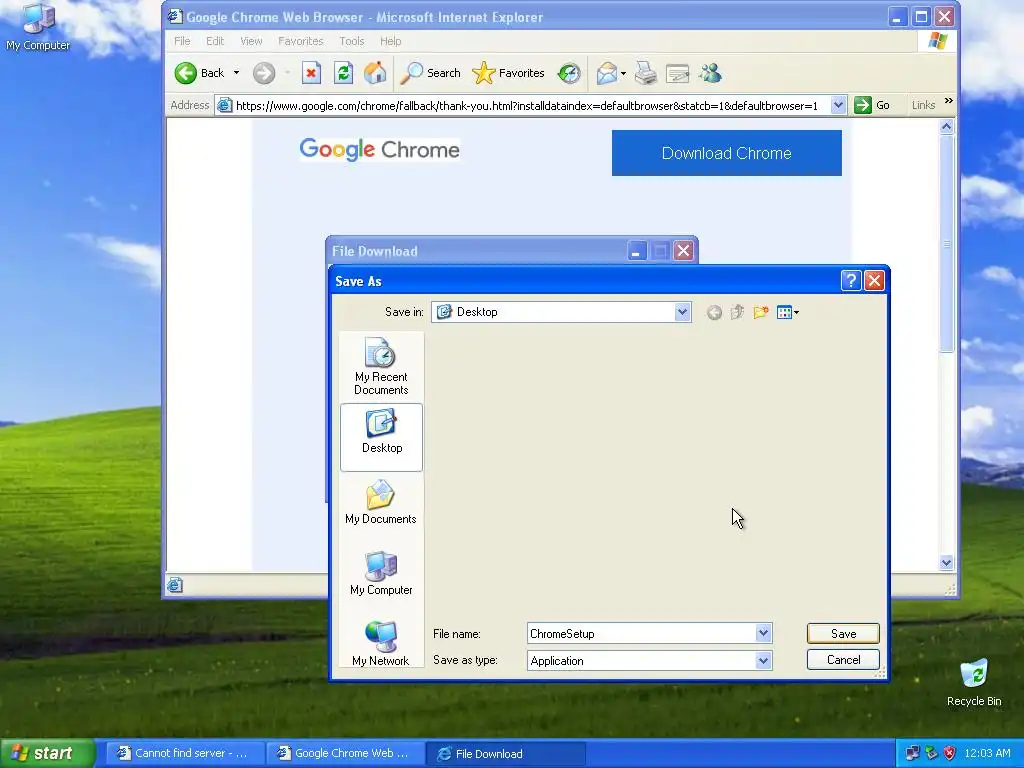
Task: Open the View Menu icon in Save As
Action: [x=788, y=312]
